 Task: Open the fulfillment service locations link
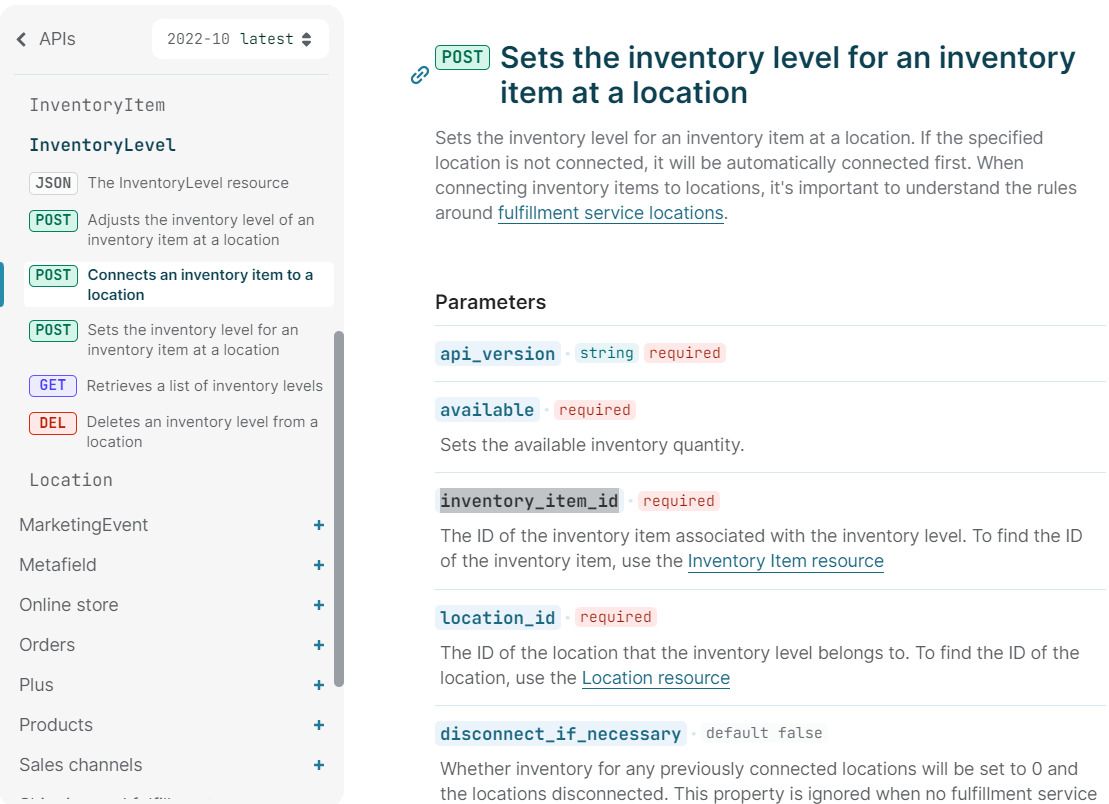610,213
